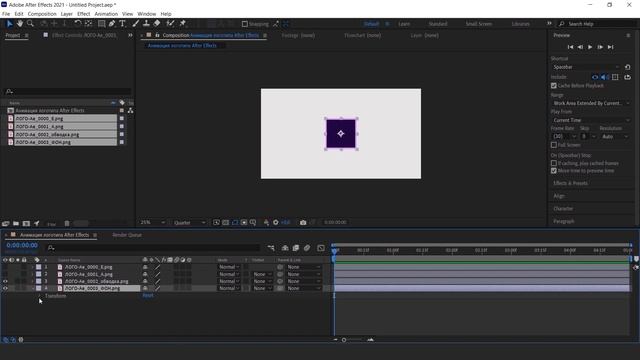Open the Preview panel menu icon
Image resolution: width=640 pixels, height=360 pixels.
click(x=628, y=36)
